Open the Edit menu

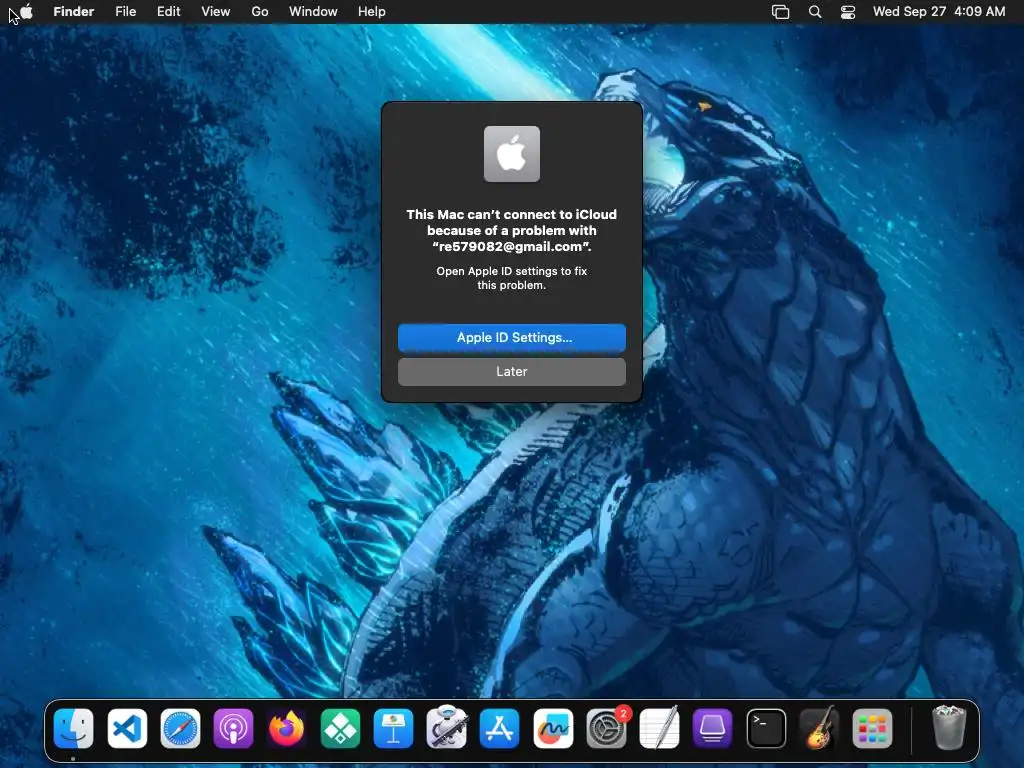pos(168,12)
